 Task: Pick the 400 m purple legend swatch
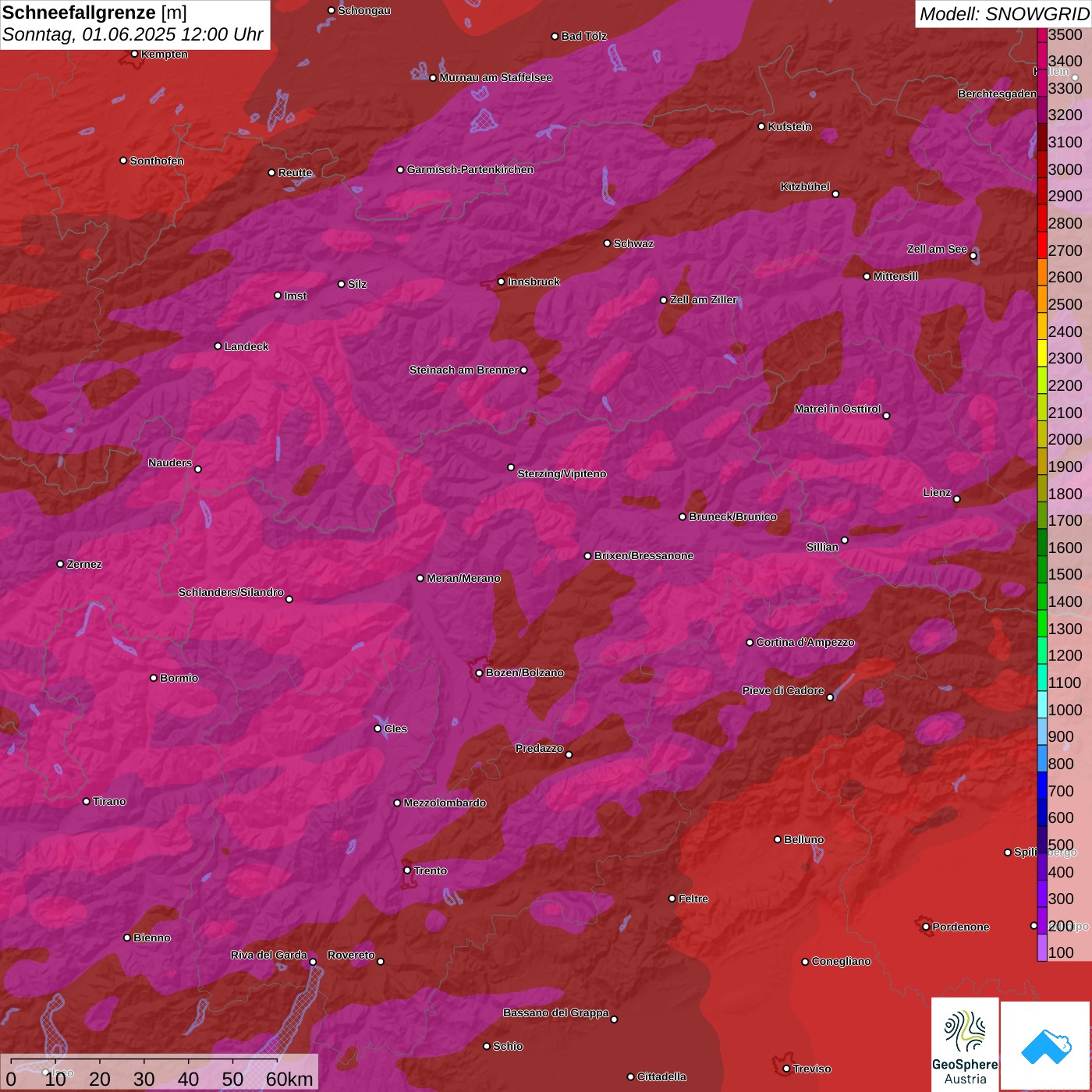coord(1042,867)
